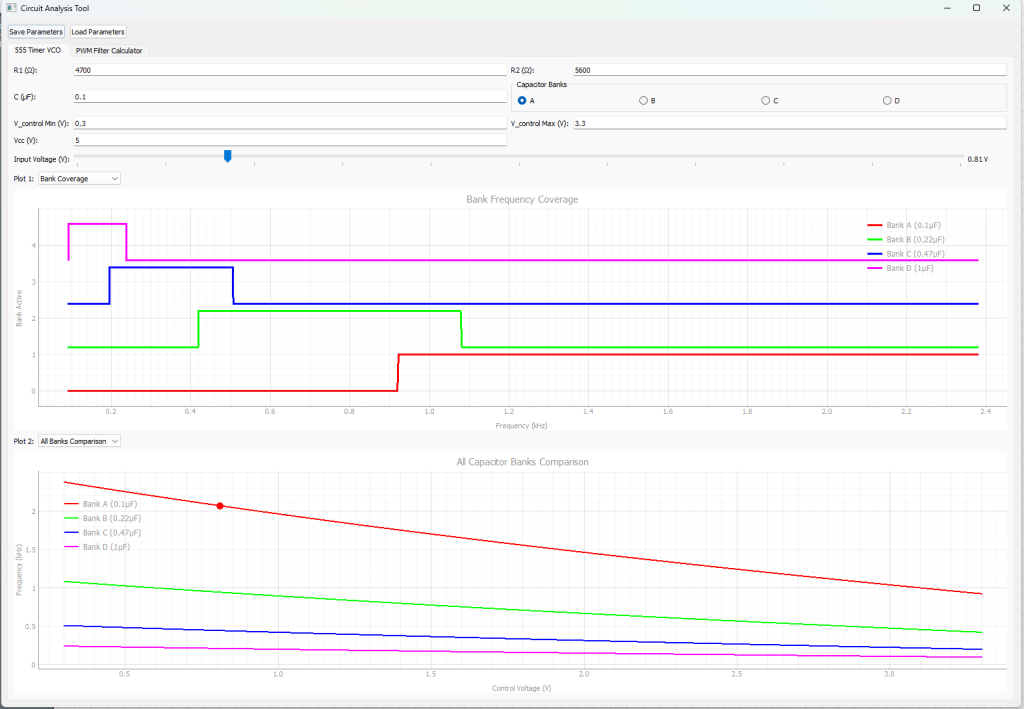Focus the R2 resistance input field
This screenshot has width=1024, height=709.
point(788,71)
